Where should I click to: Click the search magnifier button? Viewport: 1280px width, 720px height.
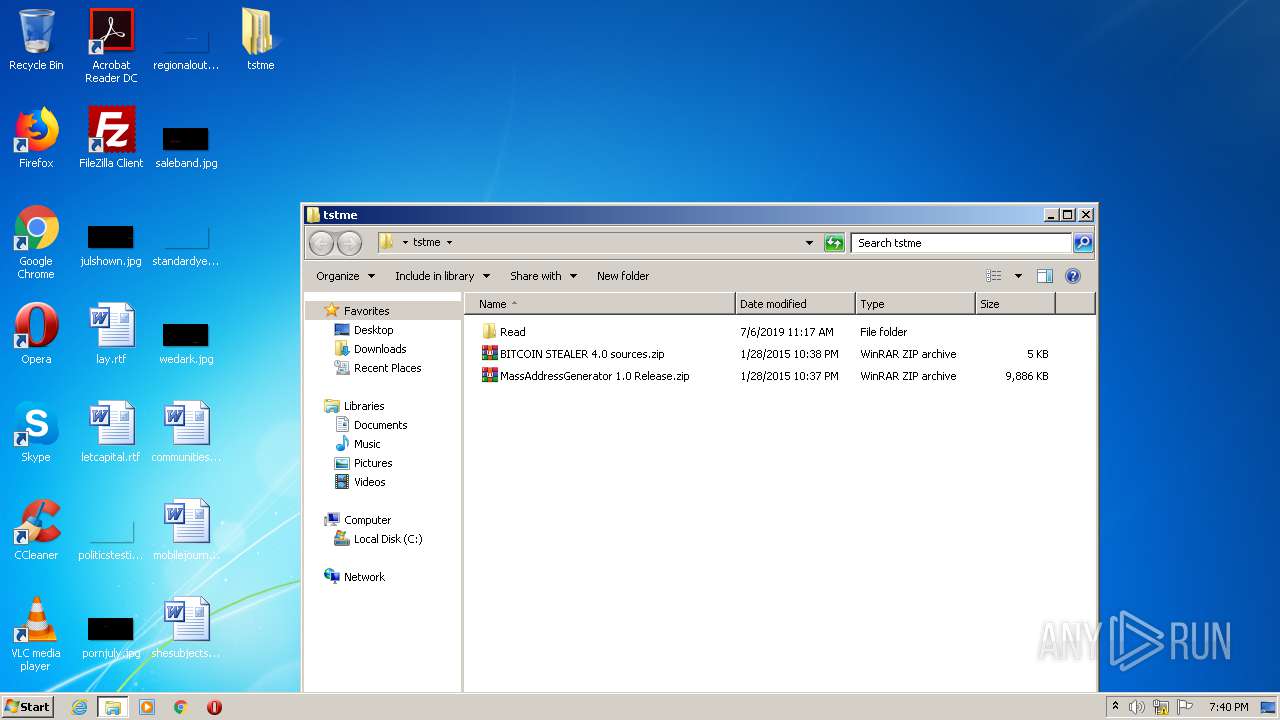click(1083, 243)
